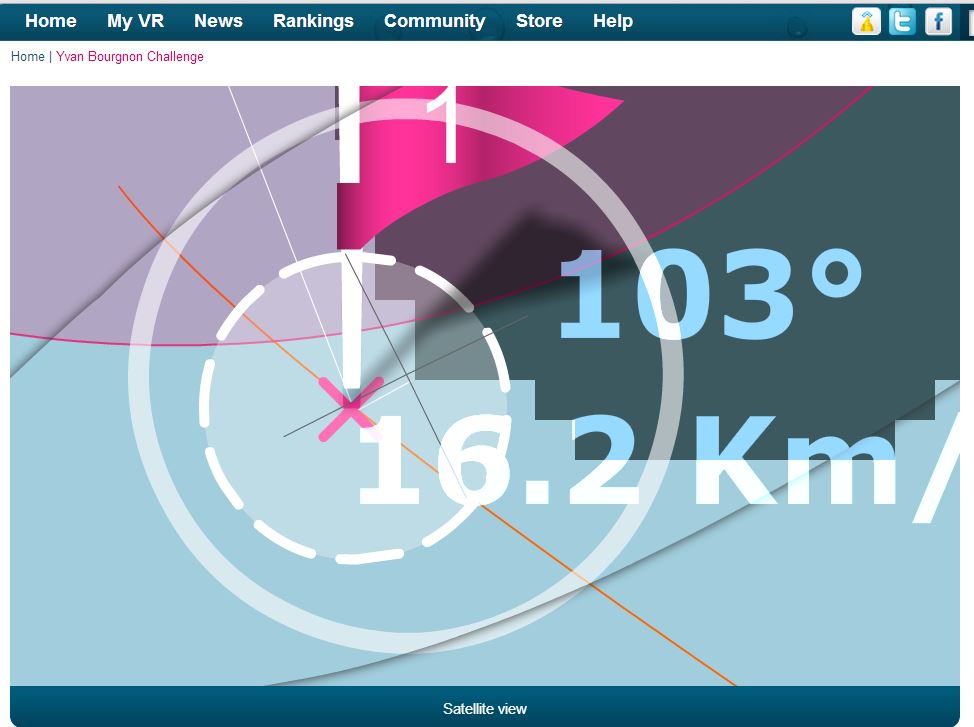Click the pink X boat marker
The width and height of the screenshot is (974, 727).
350,408
